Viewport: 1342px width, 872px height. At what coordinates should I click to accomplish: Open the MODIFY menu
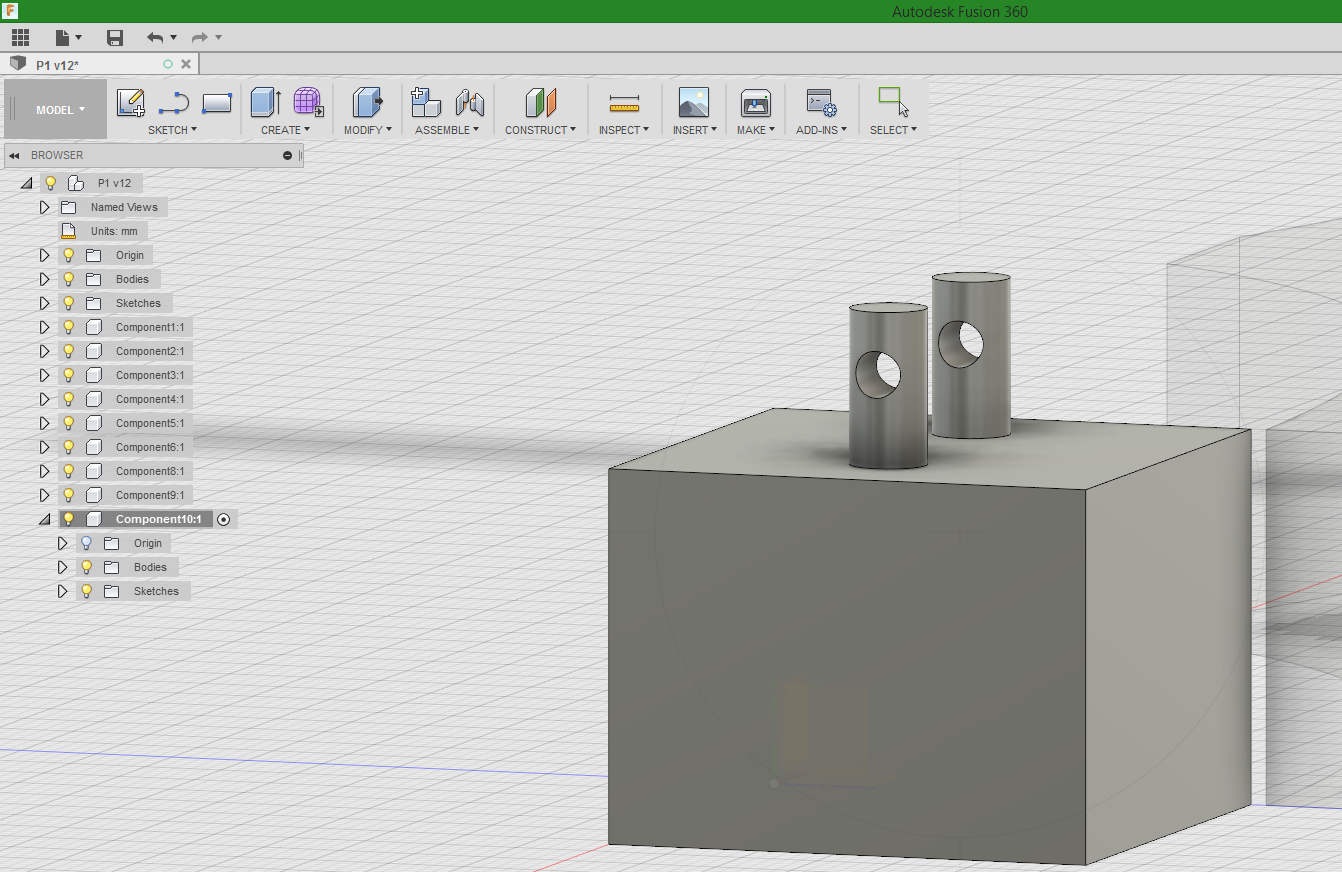[x=368, y=130]
